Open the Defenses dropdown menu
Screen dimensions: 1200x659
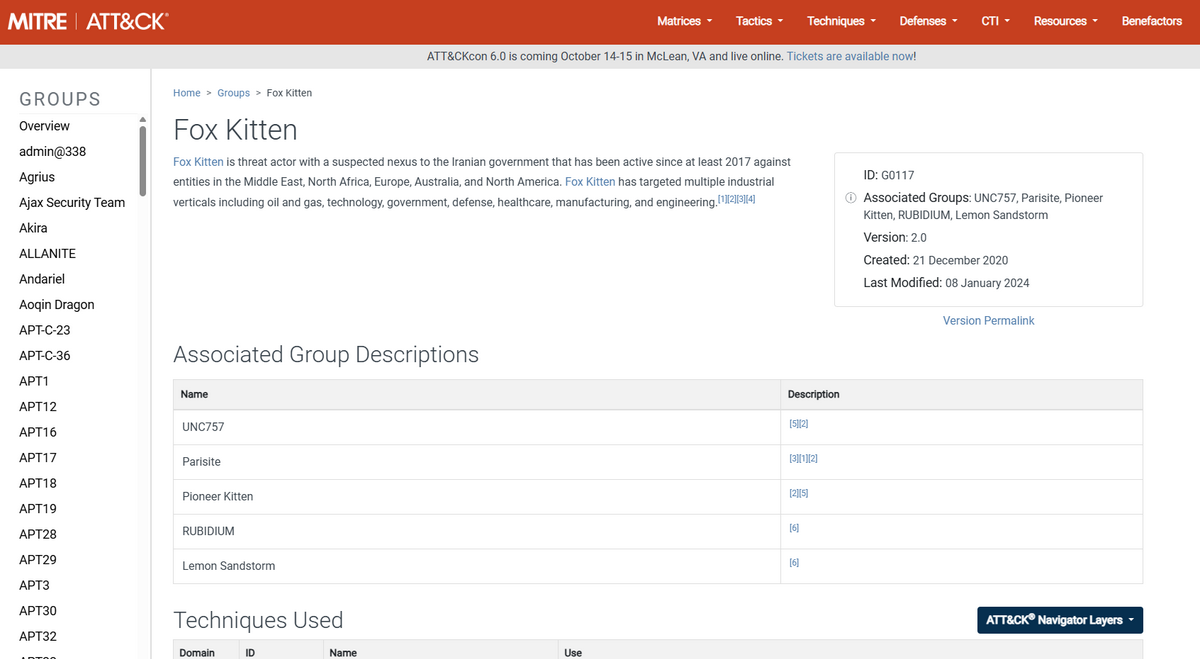(929, 21)
